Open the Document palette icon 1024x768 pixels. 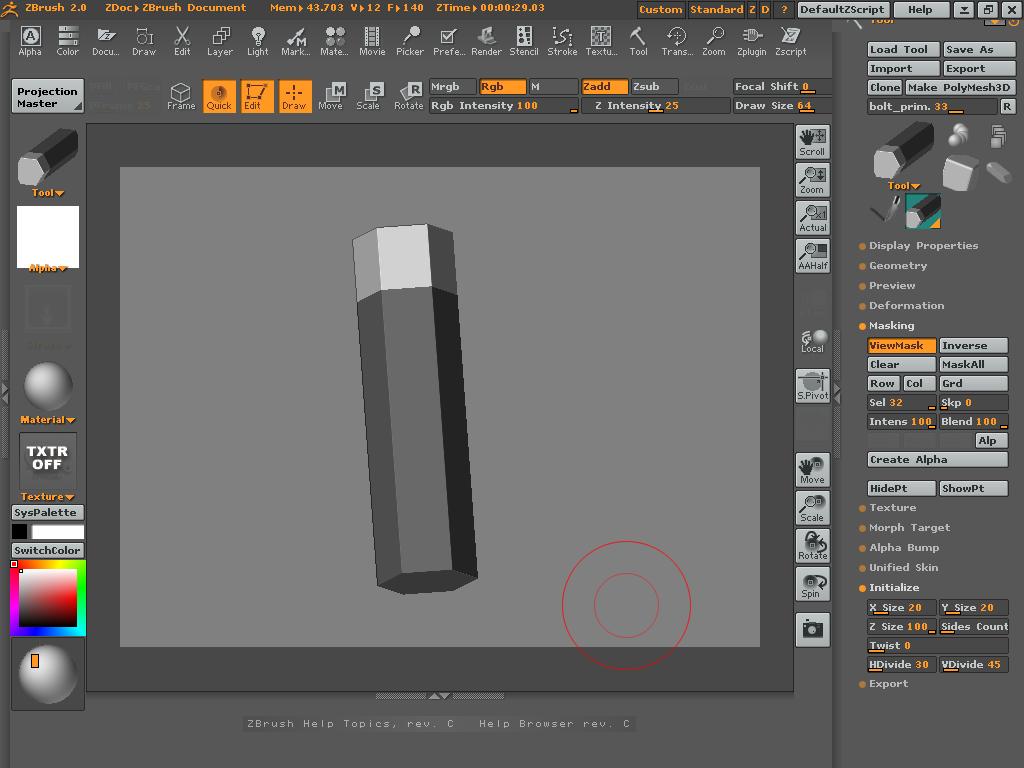click(x=106, y=41)
